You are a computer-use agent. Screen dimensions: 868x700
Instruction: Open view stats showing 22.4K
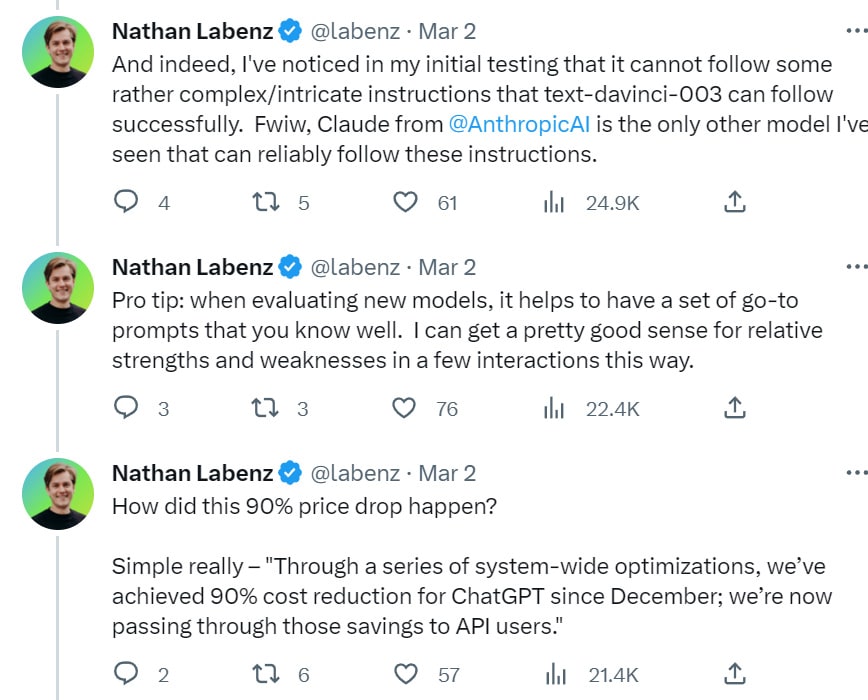pyautogui.click(x=554, y=408)
